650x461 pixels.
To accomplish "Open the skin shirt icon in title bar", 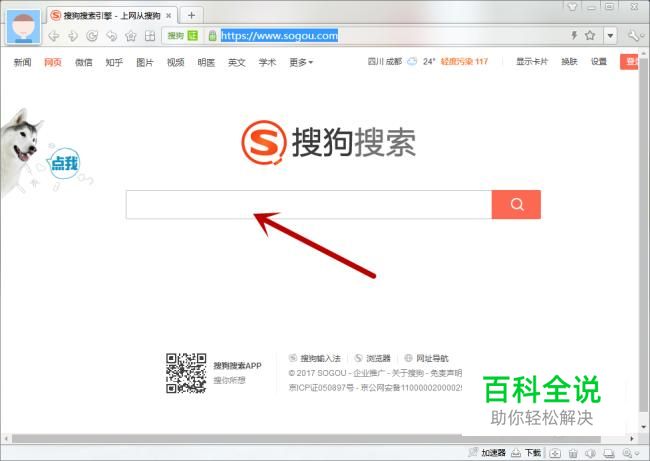I will click(572, 7).
